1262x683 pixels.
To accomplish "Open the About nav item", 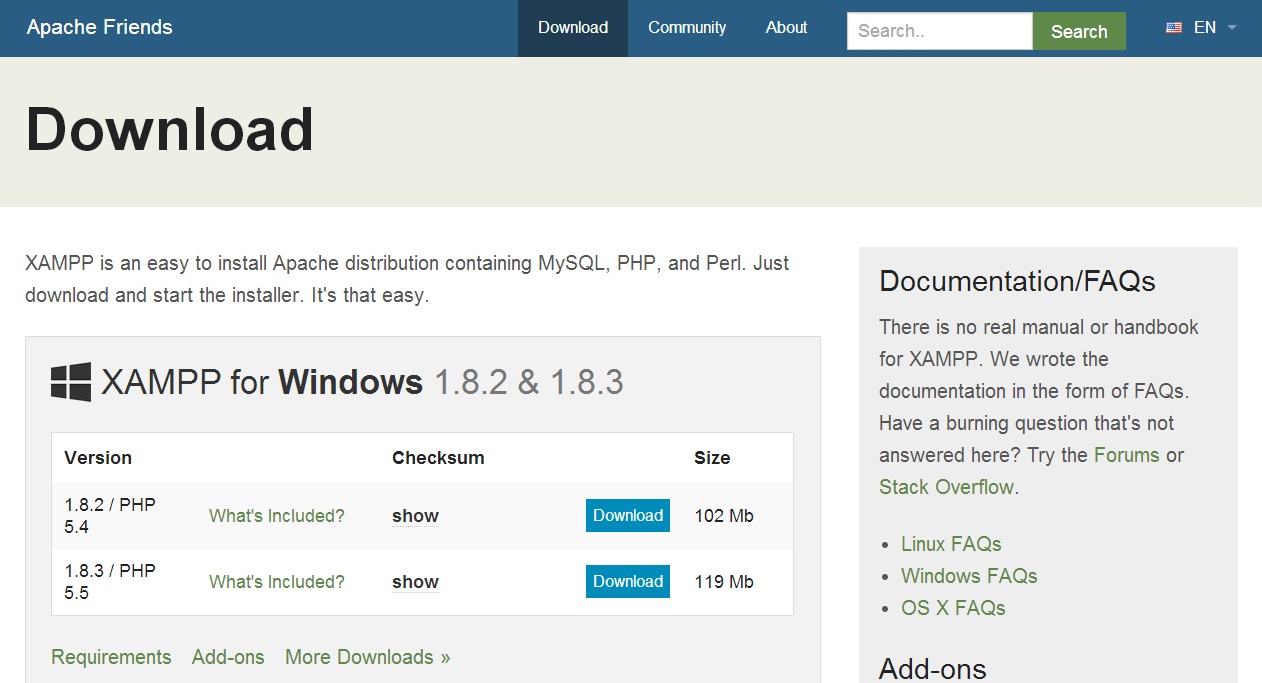I will point(786,28).
